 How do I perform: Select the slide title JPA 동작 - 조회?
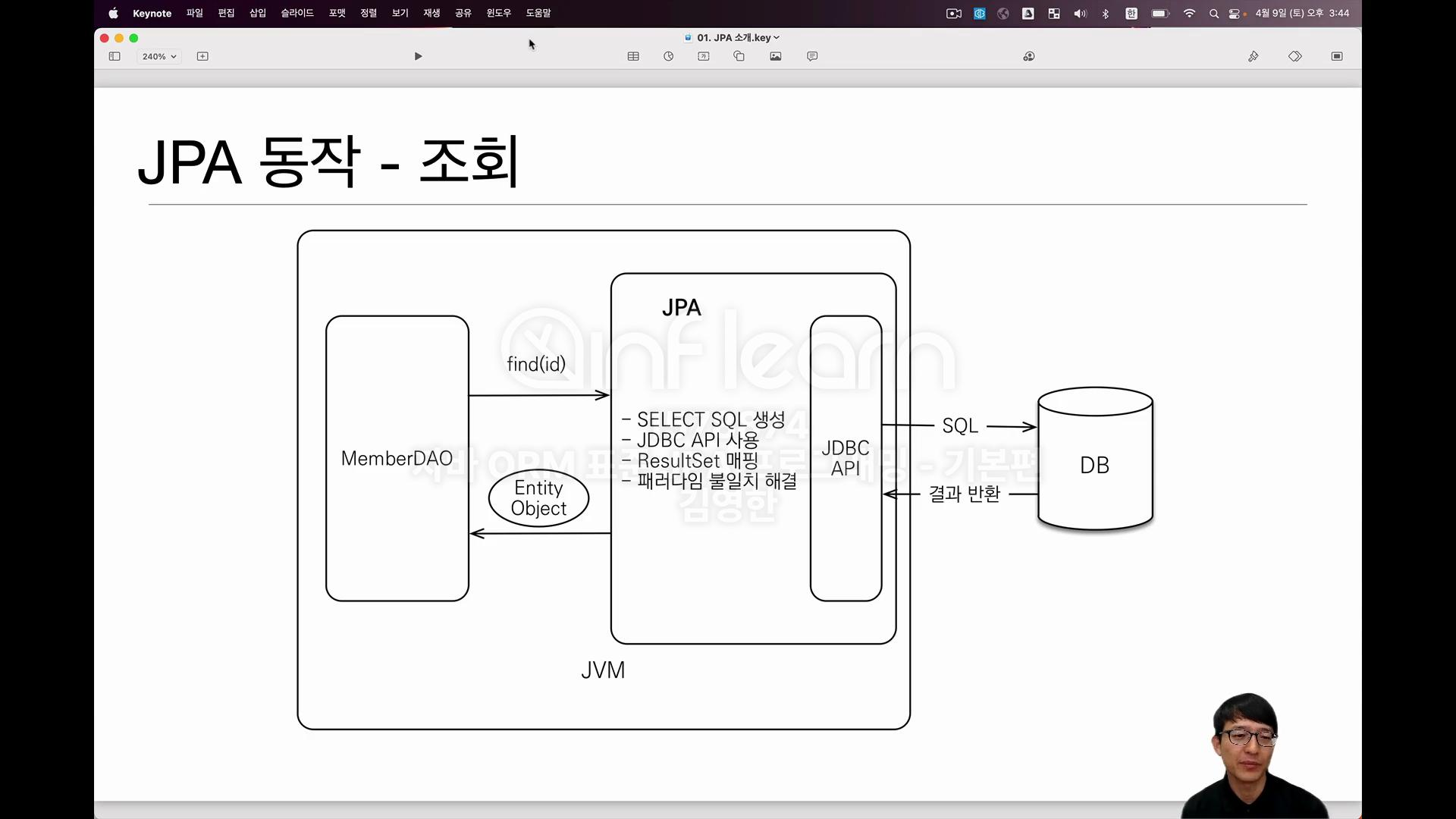tap(329, 162)
